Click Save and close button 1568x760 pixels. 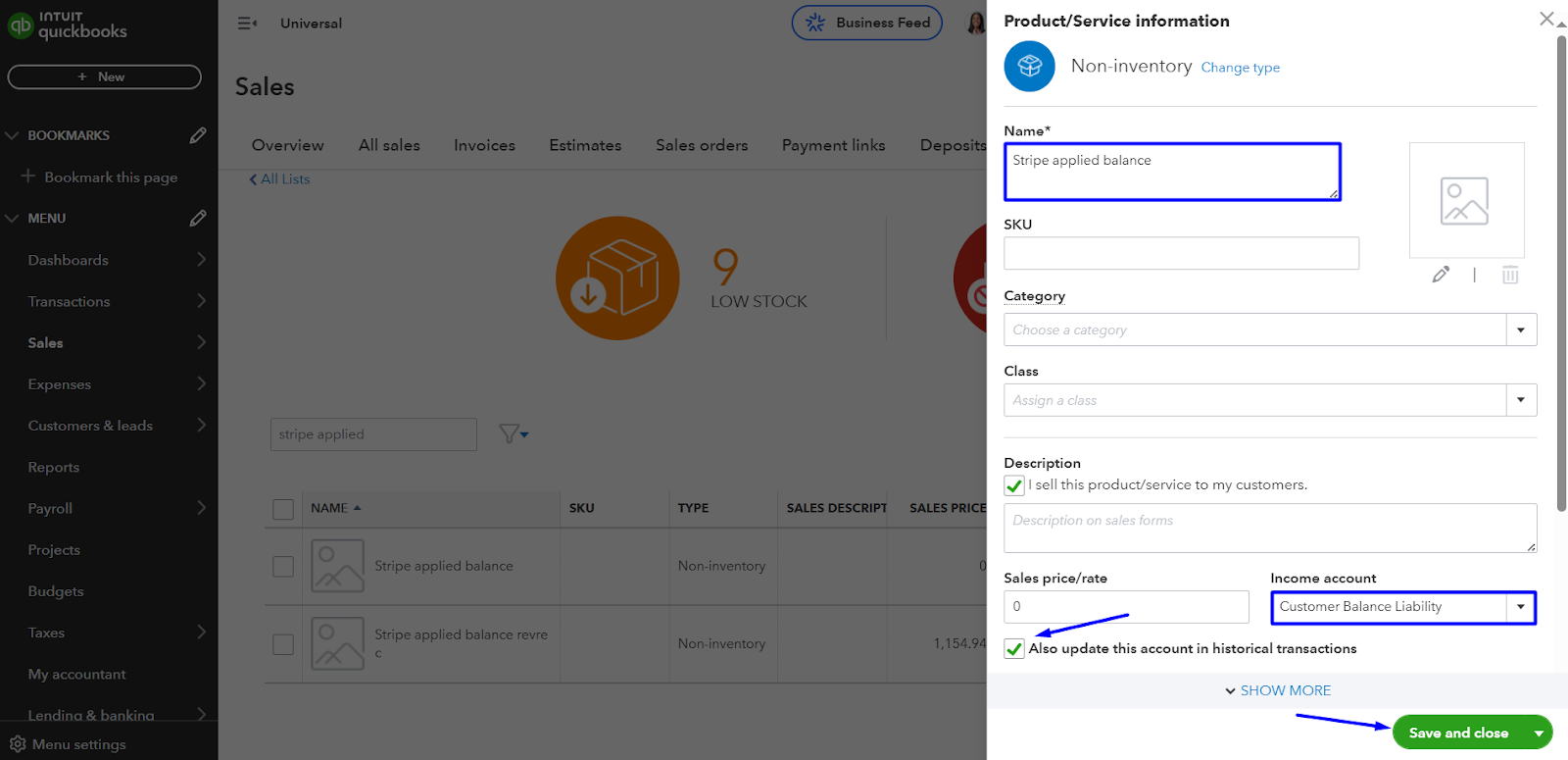(x=1458, y=733)
